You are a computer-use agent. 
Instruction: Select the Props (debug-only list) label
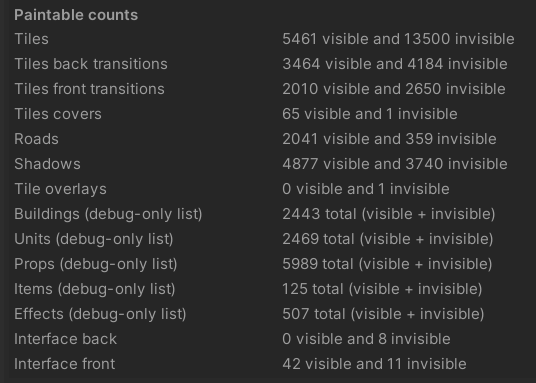(x=96, y=264)
